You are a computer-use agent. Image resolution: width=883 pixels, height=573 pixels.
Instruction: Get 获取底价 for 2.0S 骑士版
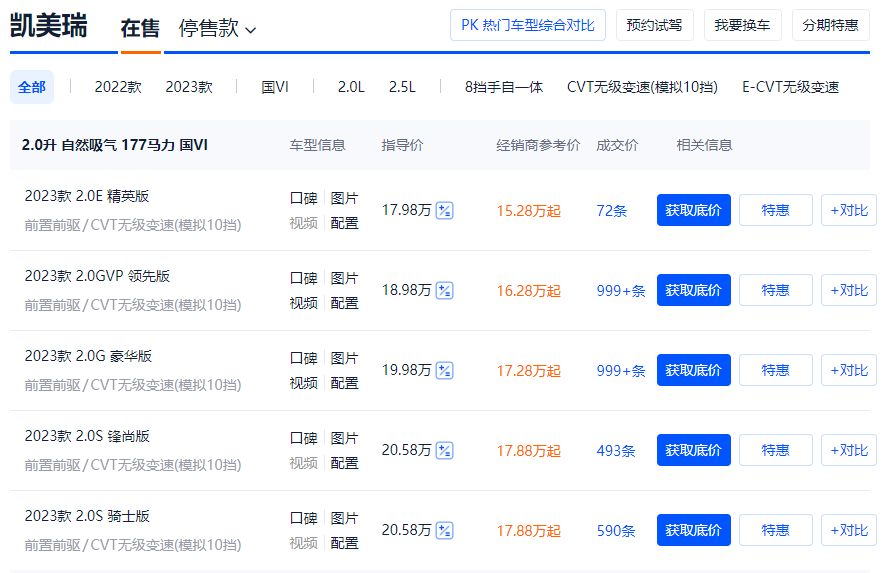click(693, 530)
